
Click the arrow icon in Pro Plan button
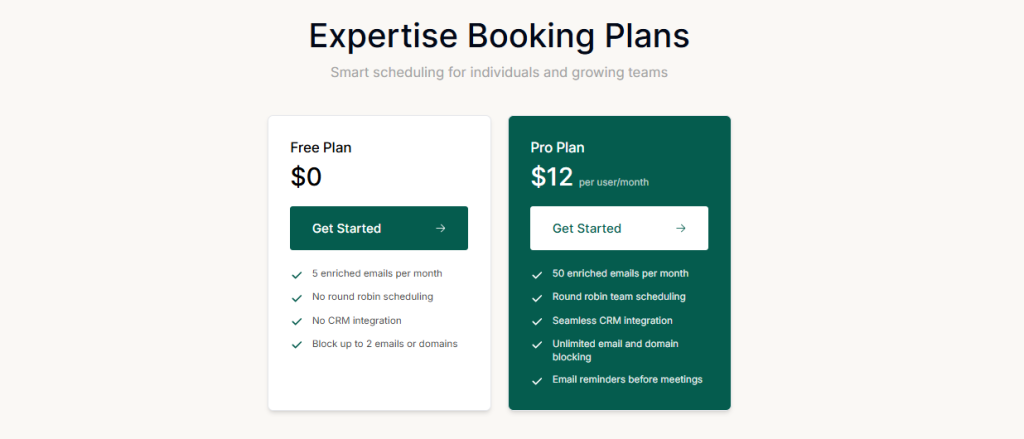coord(681,228)
